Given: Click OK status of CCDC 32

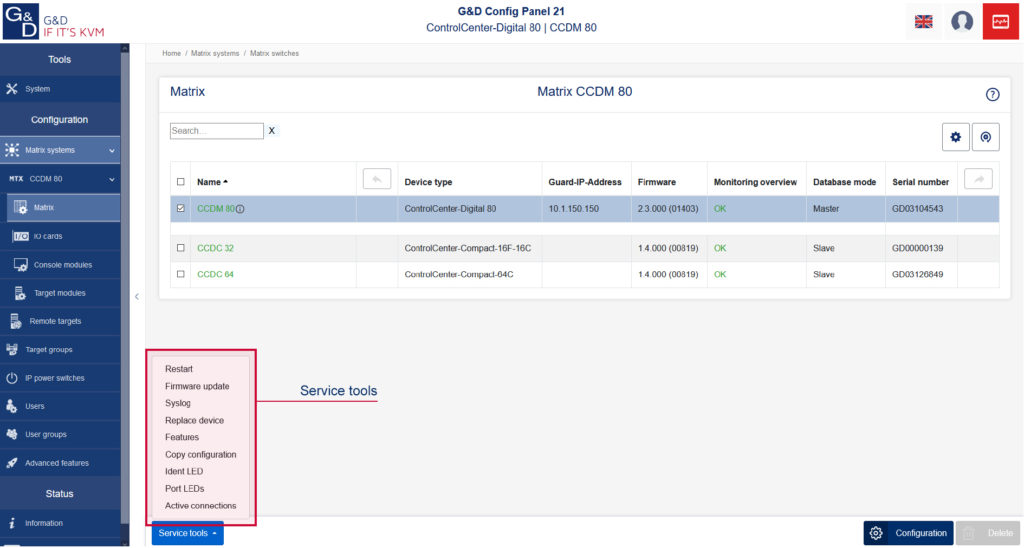Looking at the screenshot, I should click(x=720, y=248).
